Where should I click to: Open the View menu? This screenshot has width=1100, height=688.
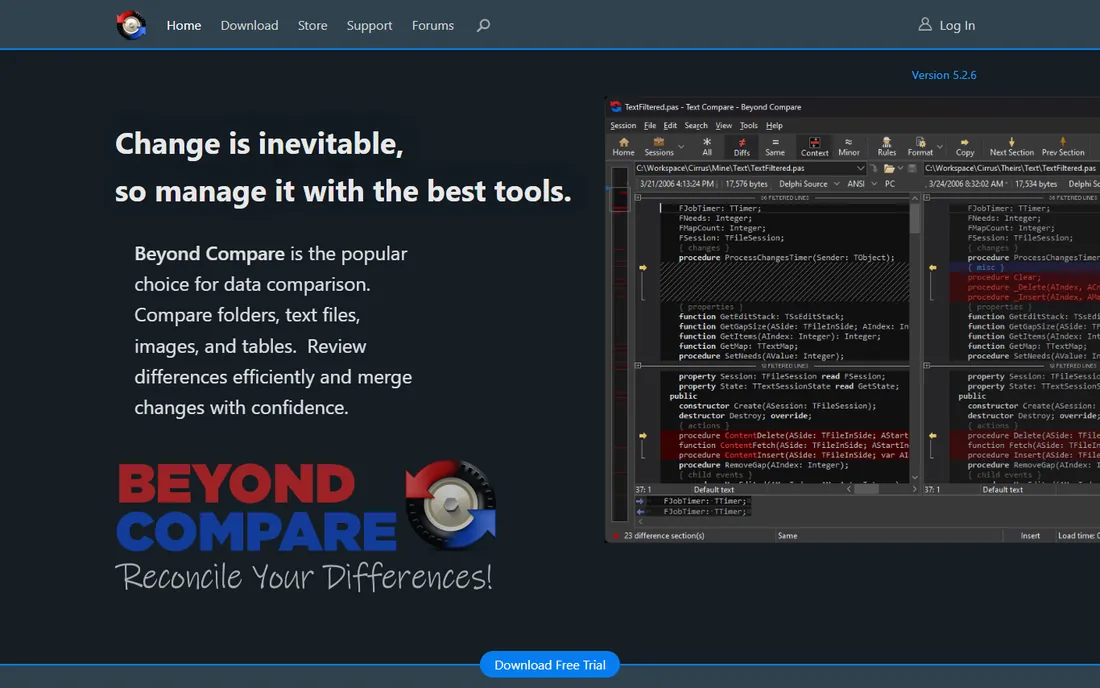[723, 126]
